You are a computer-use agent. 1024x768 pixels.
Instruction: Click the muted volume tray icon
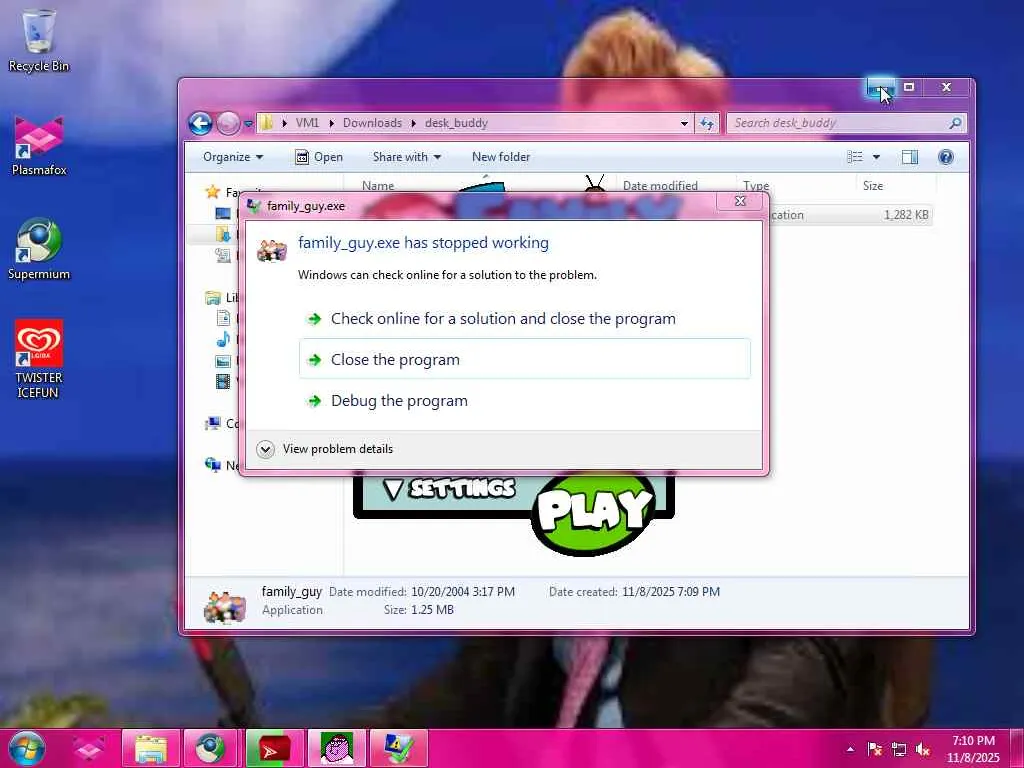(923, 749)
